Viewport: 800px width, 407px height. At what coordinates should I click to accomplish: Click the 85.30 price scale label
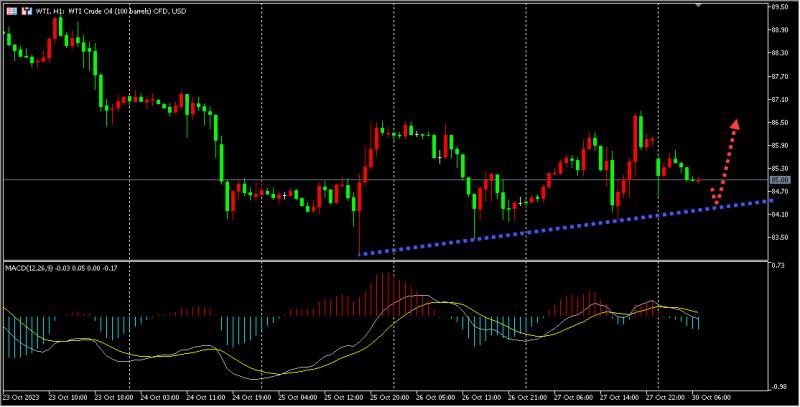[779, 169]
